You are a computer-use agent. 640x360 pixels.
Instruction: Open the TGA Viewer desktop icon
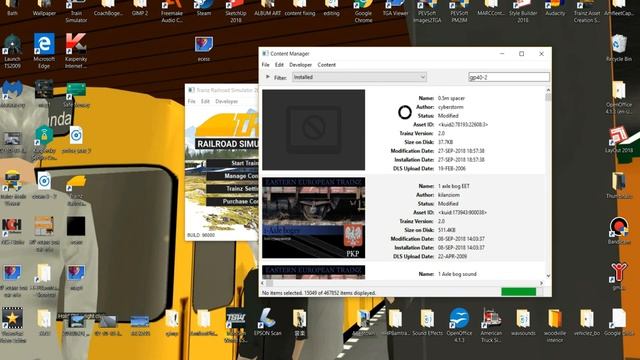tap(395, 8)
